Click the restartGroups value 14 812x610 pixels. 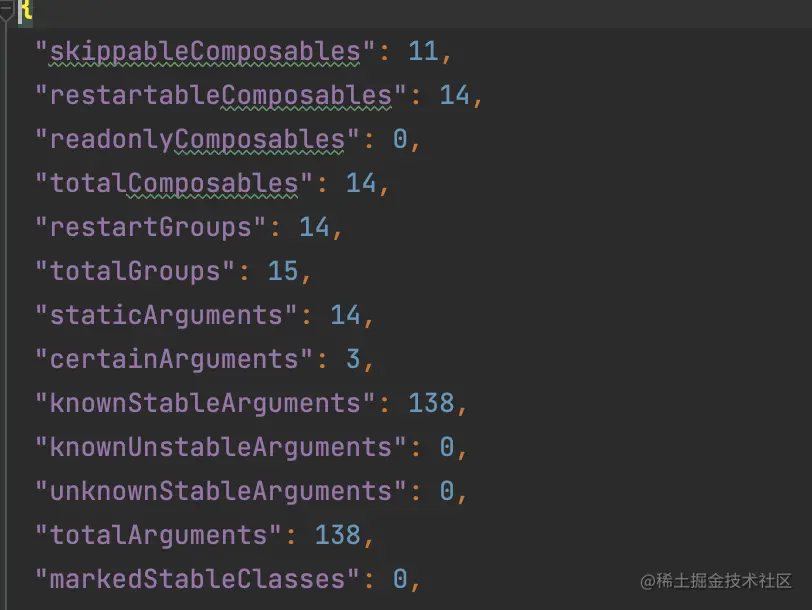[314, 227]
